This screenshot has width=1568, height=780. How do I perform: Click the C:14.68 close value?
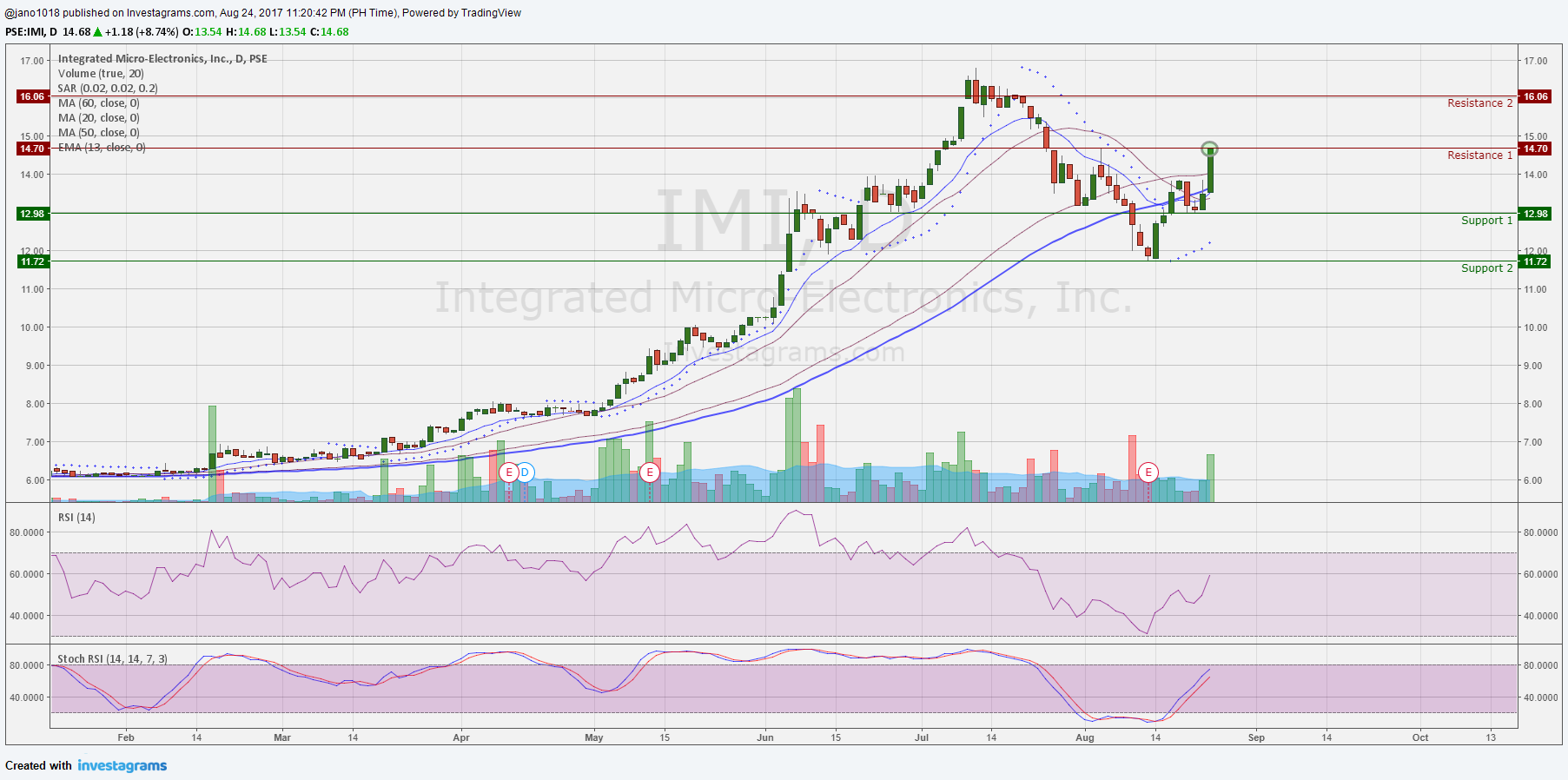click(x=329, y=32)
